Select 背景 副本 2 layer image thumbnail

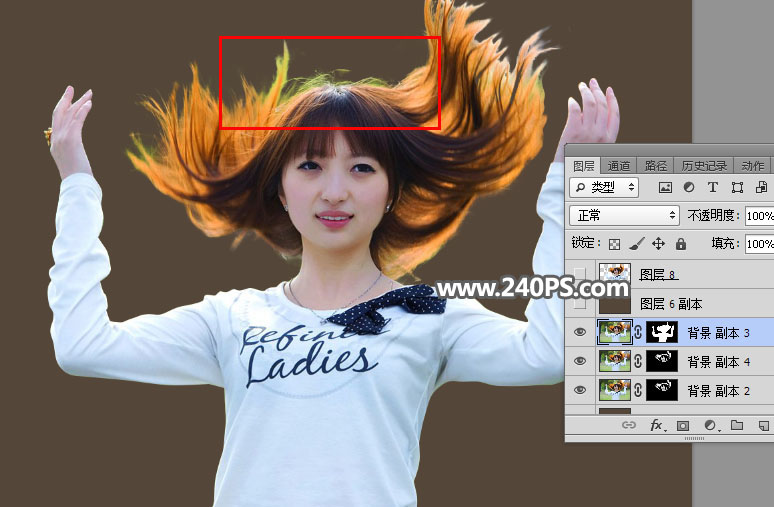coord(615,390)
